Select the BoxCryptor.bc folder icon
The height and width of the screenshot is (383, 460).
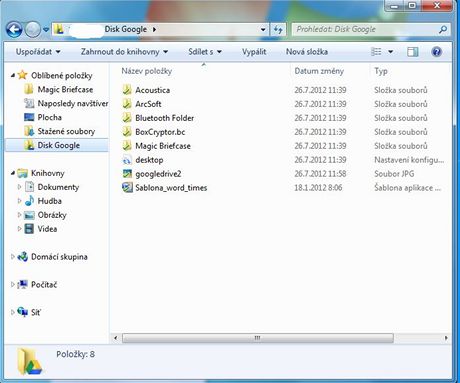[127, 132]
